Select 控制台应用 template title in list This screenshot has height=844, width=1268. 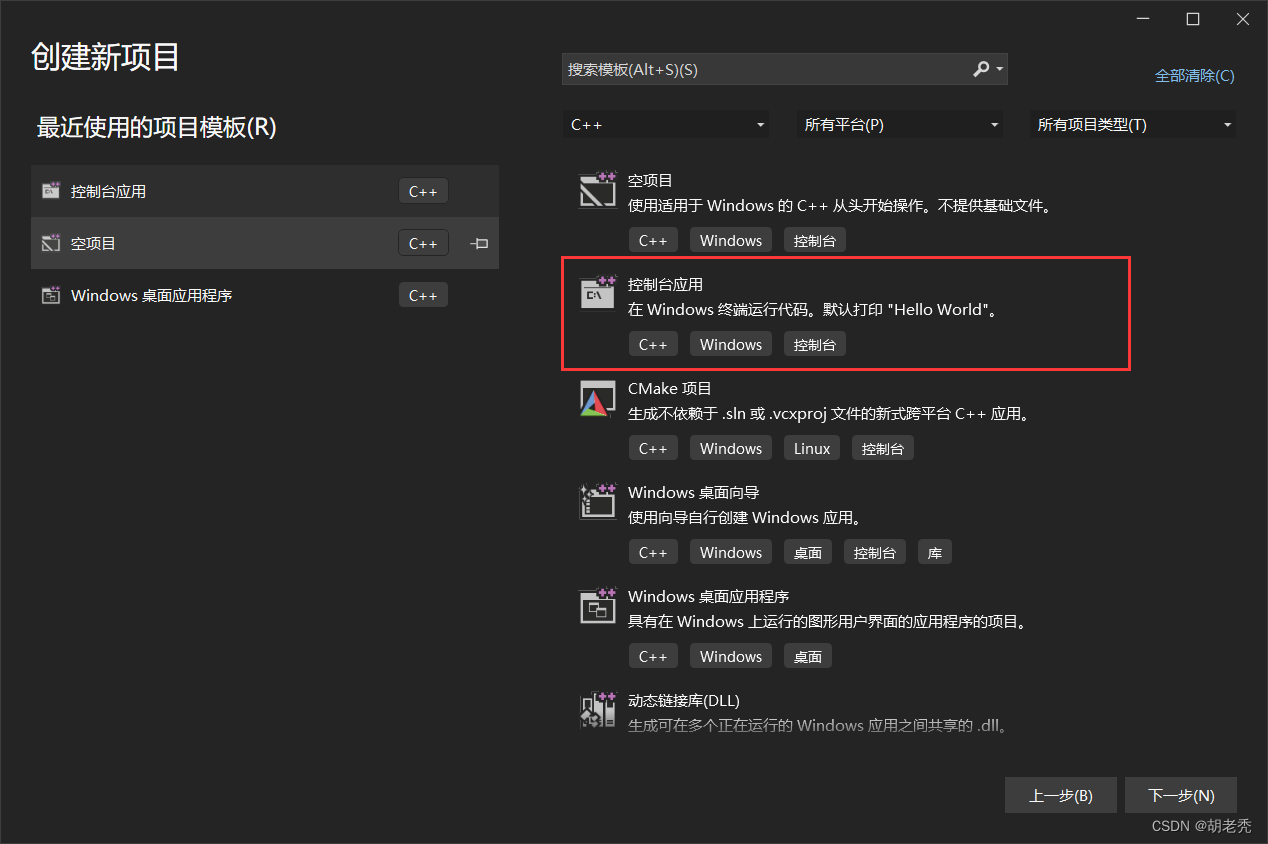coord(665,285)
